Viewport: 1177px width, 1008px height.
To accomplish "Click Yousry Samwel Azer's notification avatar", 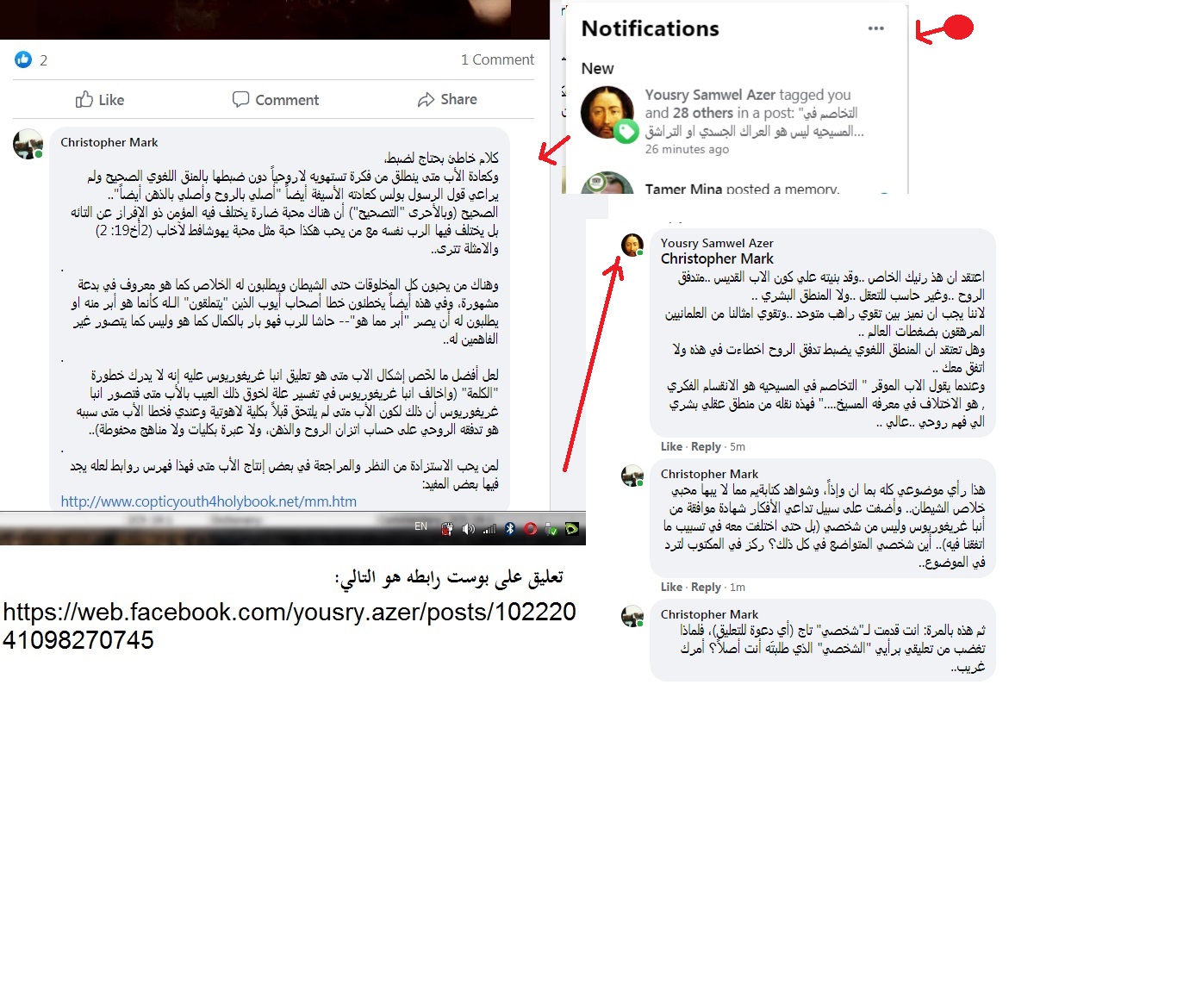I will tap(608, 113).
